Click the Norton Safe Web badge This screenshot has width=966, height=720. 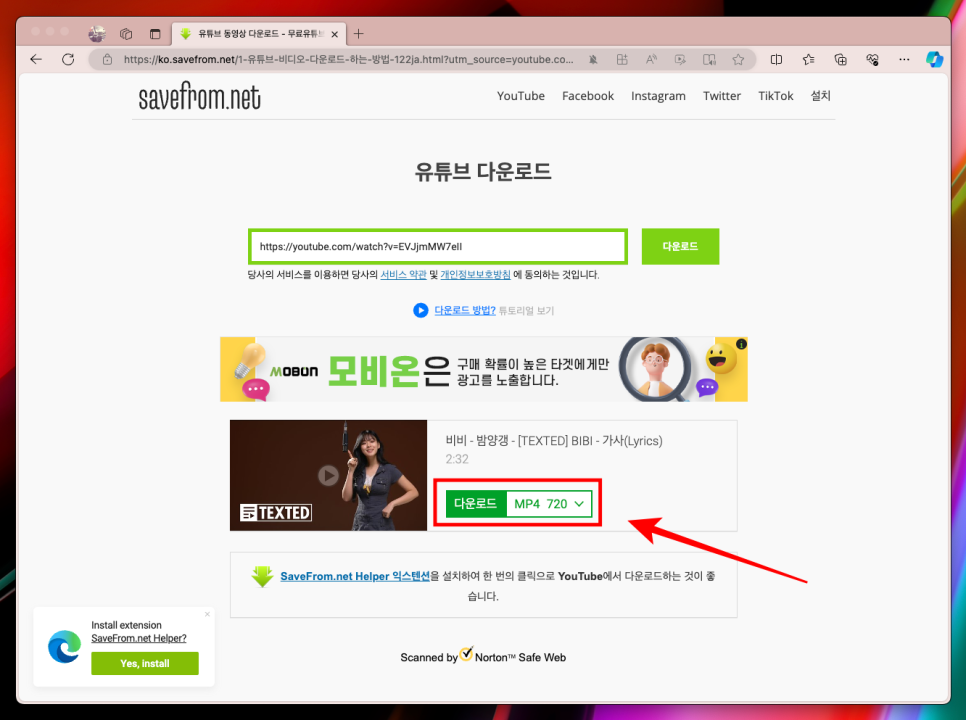pyautogui.click(x=483, y=655)
